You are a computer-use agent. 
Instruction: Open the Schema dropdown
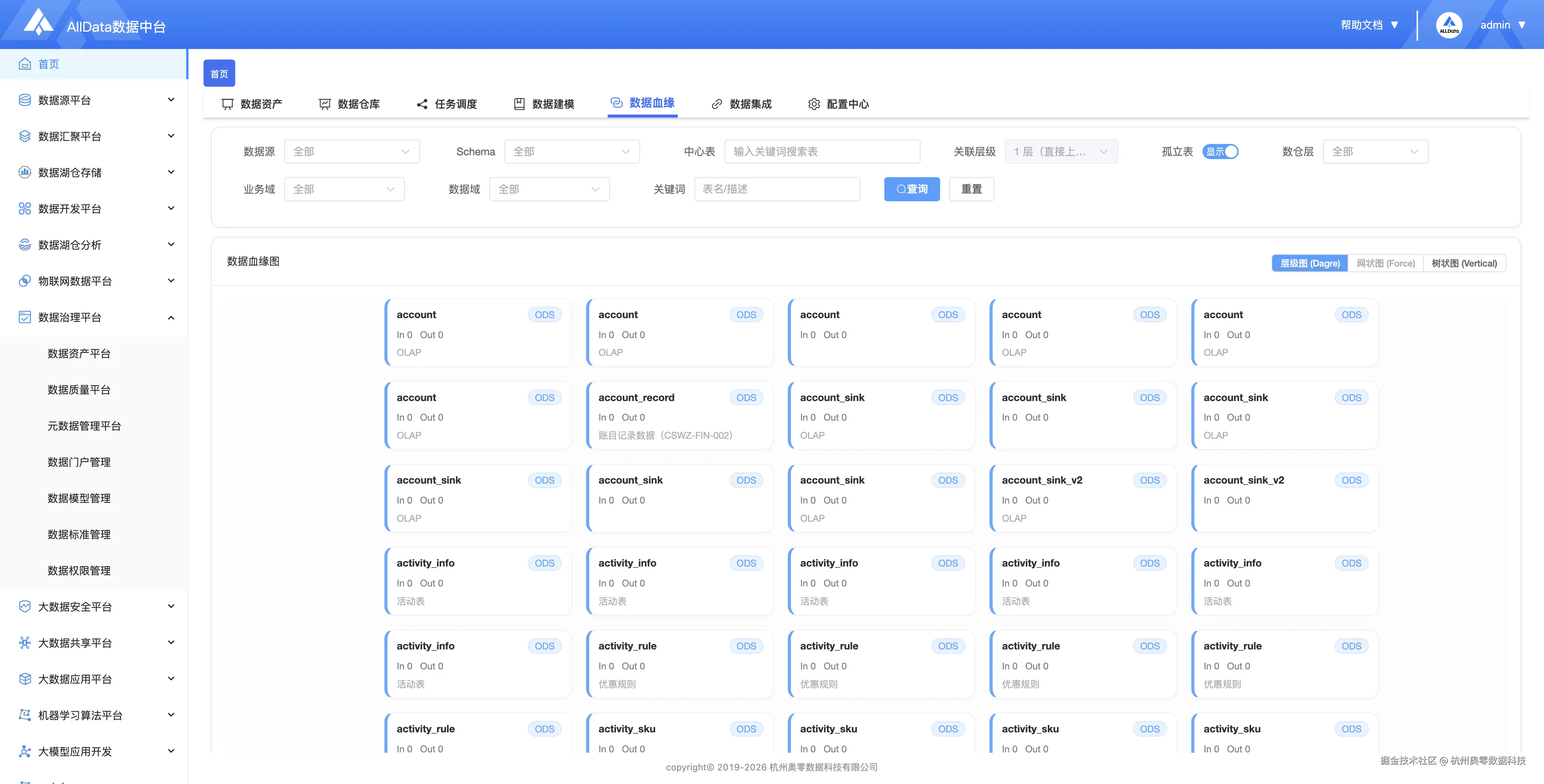[572, 152]
